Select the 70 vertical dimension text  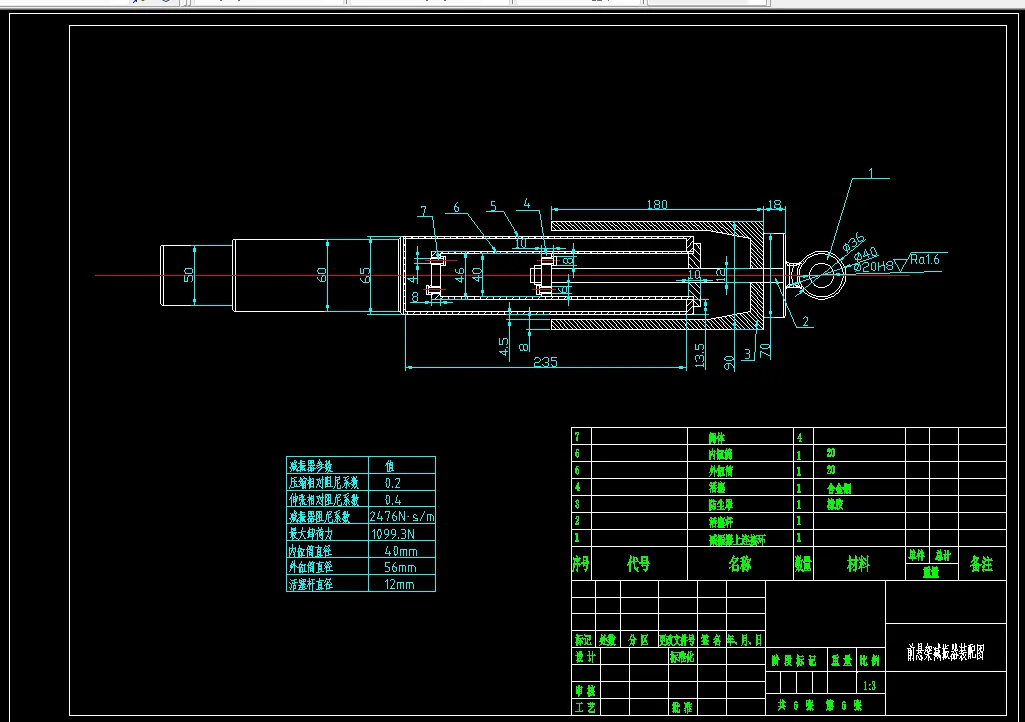pos(765,351)
